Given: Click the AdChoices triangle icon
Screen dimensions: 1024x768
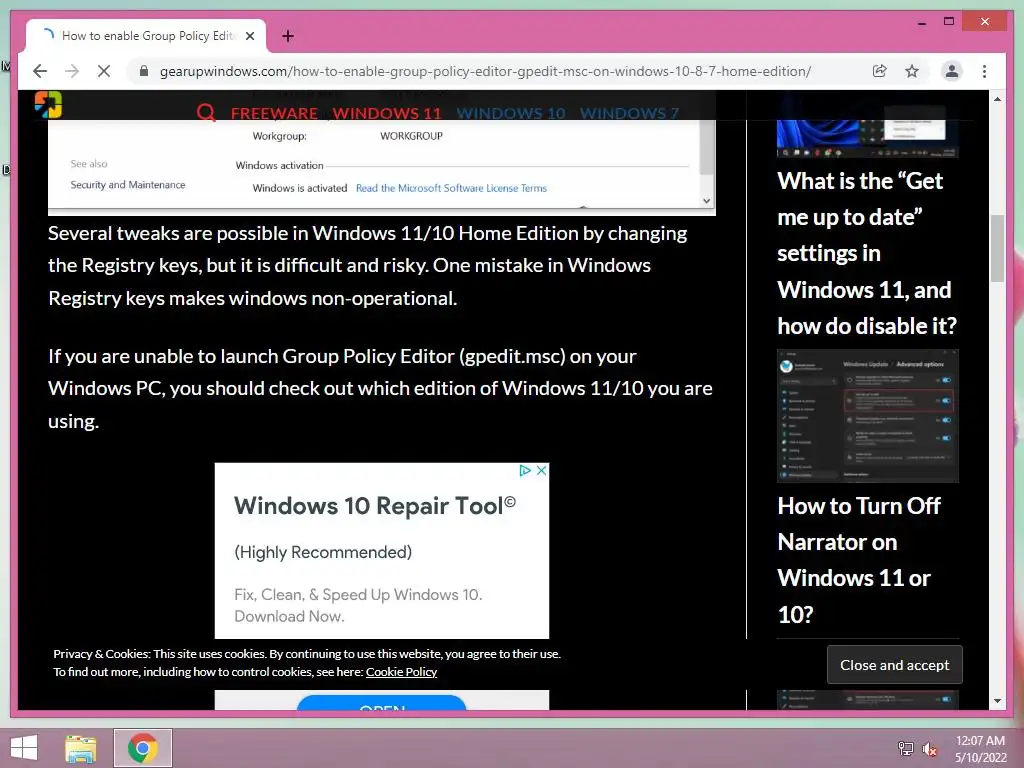Looking at the screenshot, I should [x=524, y=470].
